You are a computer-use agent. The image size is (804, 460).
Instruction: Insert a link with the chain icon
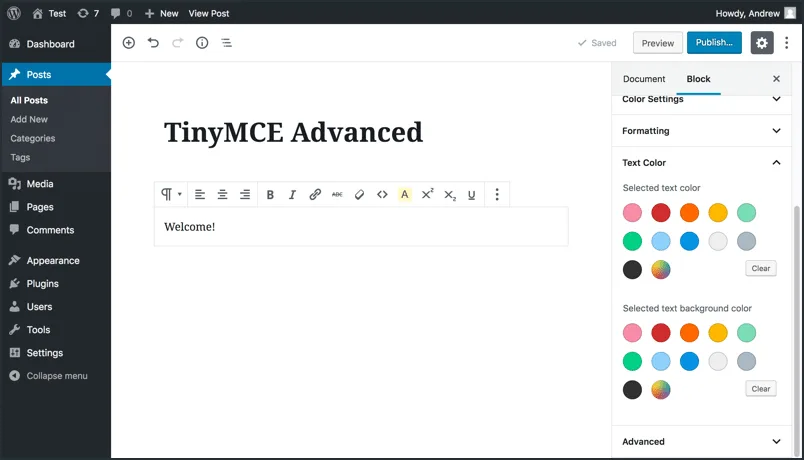click(x=315, y=195)
